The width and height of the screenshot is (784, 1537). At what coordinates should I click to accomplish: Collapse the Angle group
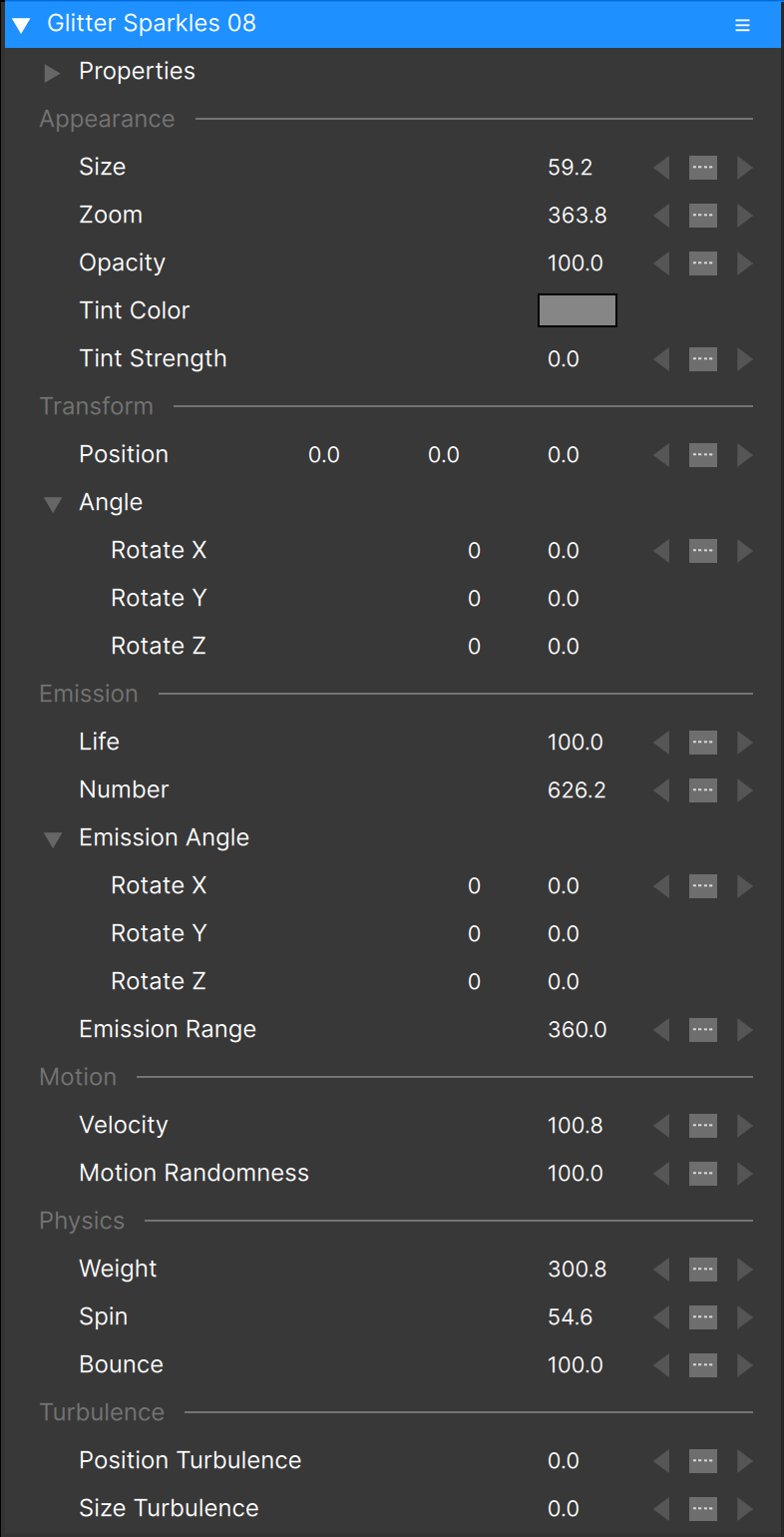[53, 504]
